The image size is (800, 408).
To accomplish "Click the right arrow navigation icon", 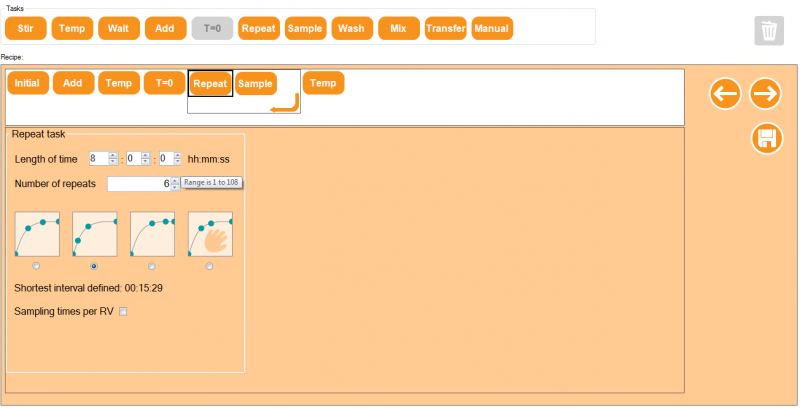I will coord(765,94).
